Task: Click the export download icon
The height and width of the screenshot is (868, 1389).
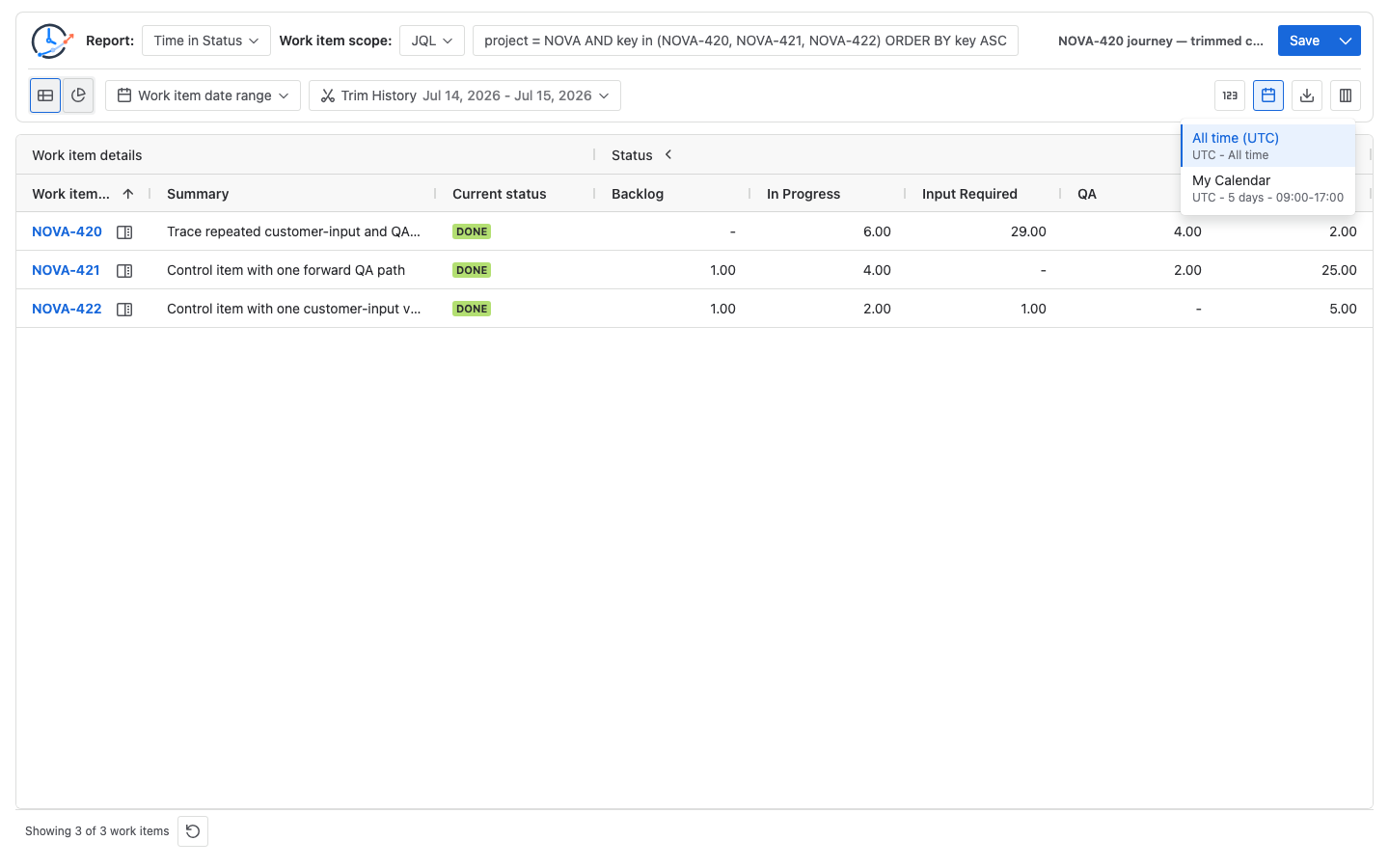Action: 1307,95
